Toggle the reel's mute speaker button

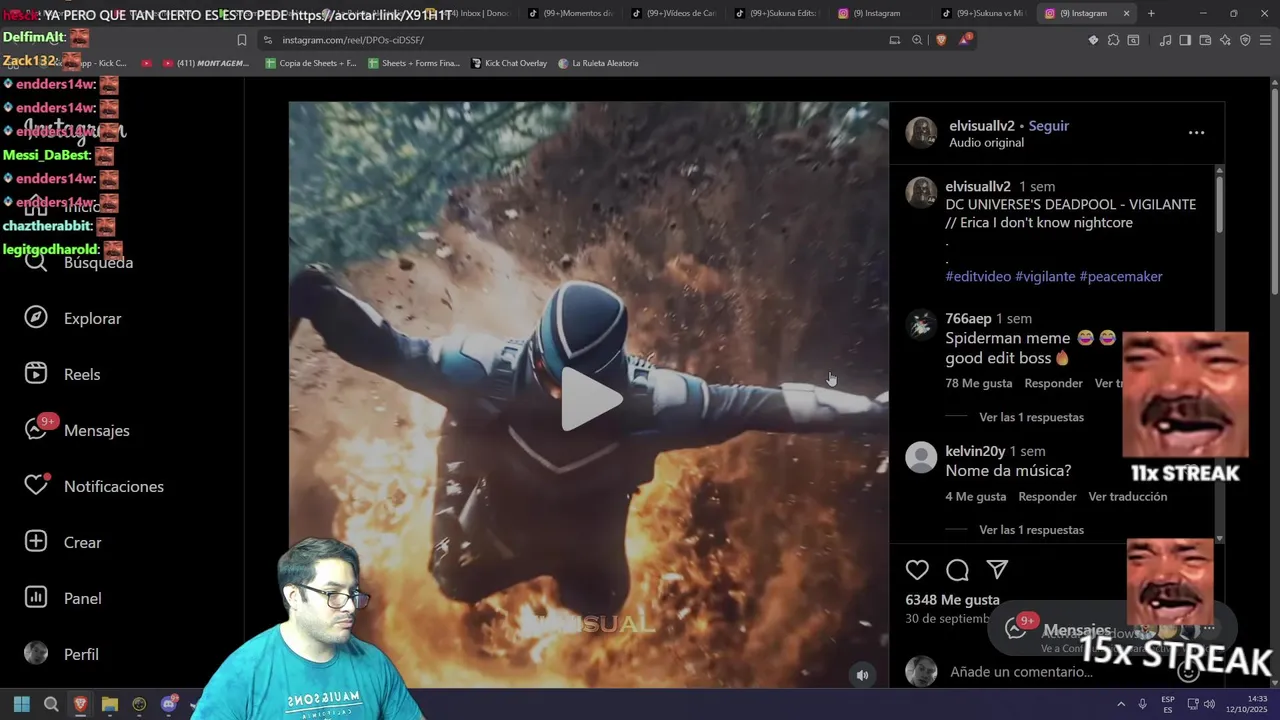(862, 675)
